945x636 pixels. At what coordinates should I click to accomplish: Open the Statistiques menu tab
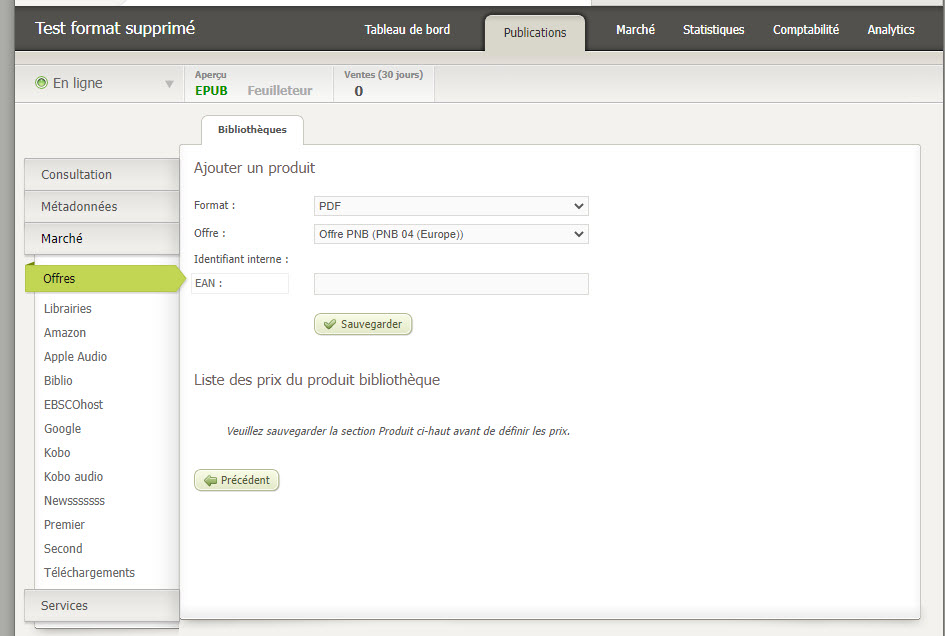pos(713,30)
